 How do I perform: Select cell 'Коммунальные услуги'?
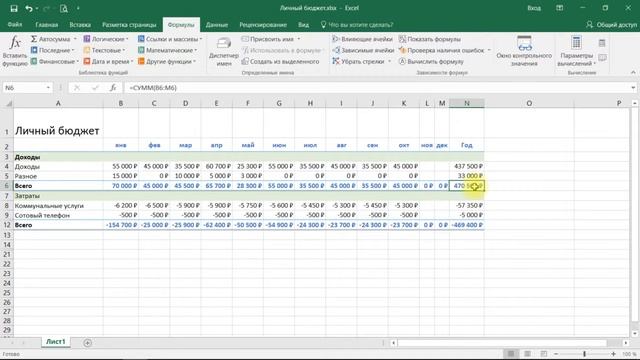(x=58, y=205)
